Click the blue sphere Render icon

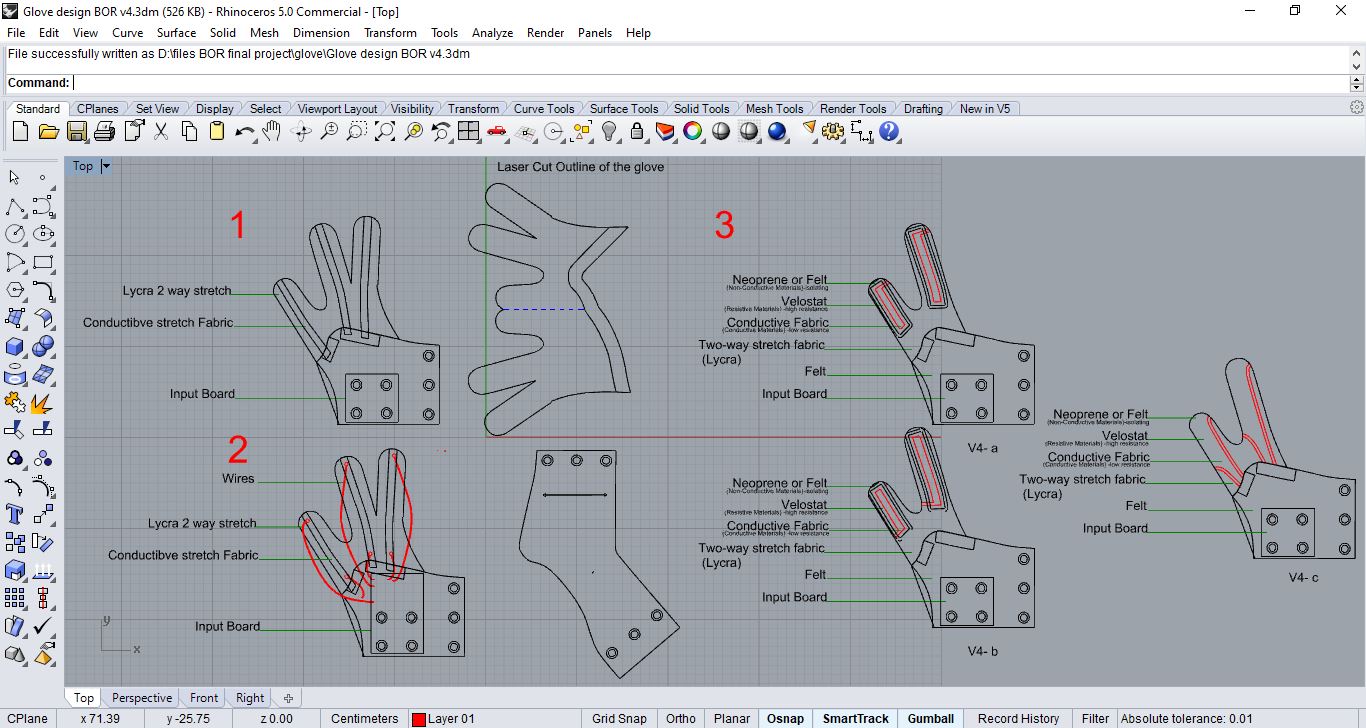coord(777,131)
